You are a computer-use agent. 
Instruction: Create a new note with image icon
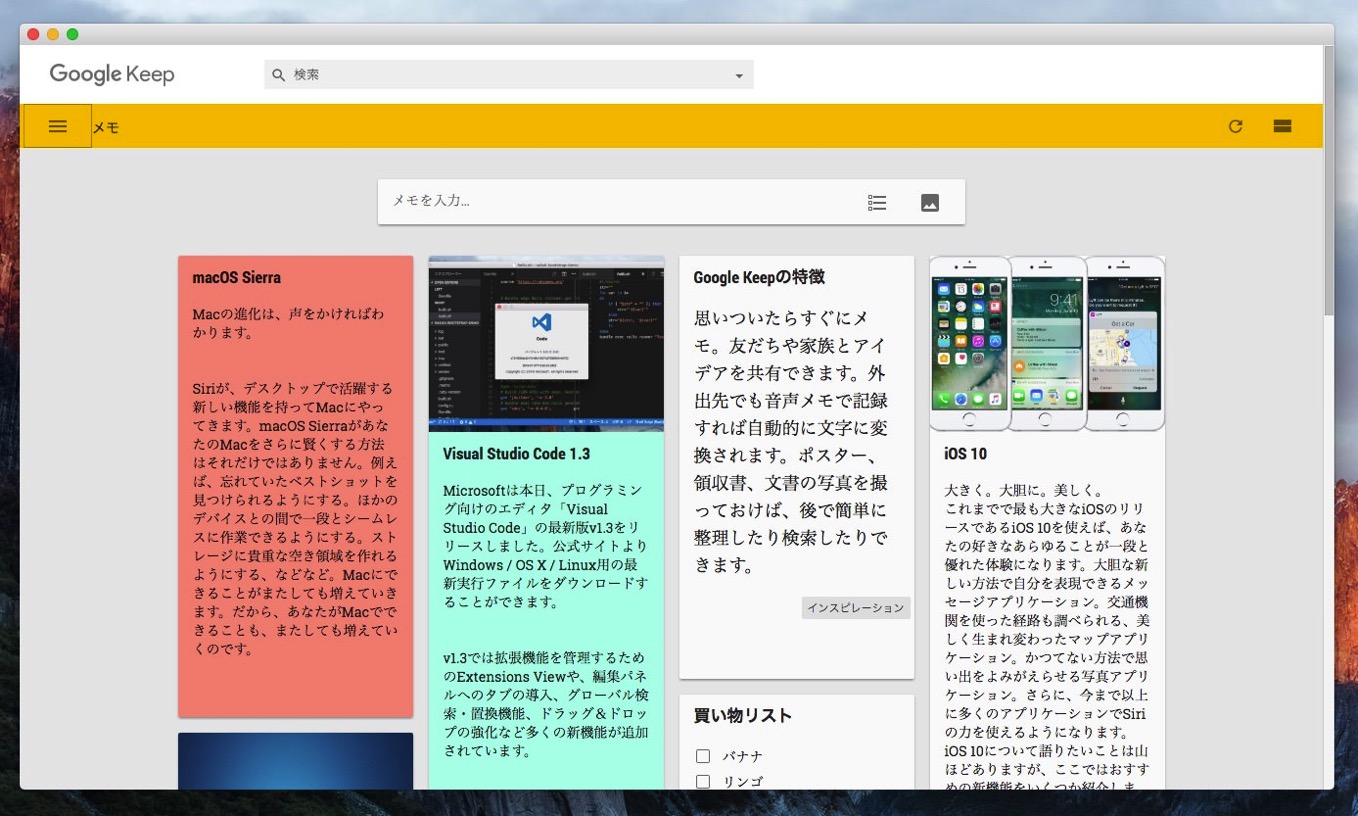coord(930,203)
